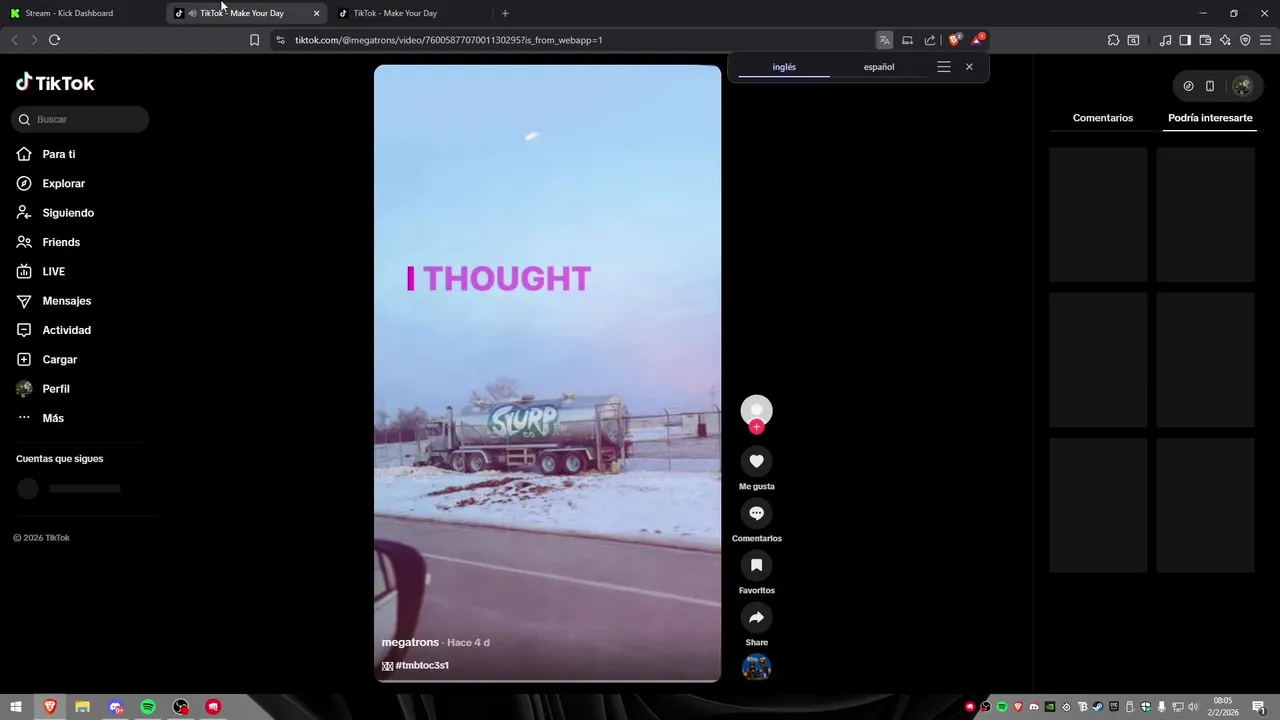The width and height of the screenshot is (1280, 720).
Task: Open the browser main hamburger menu
Action: tap(1266, 40)
